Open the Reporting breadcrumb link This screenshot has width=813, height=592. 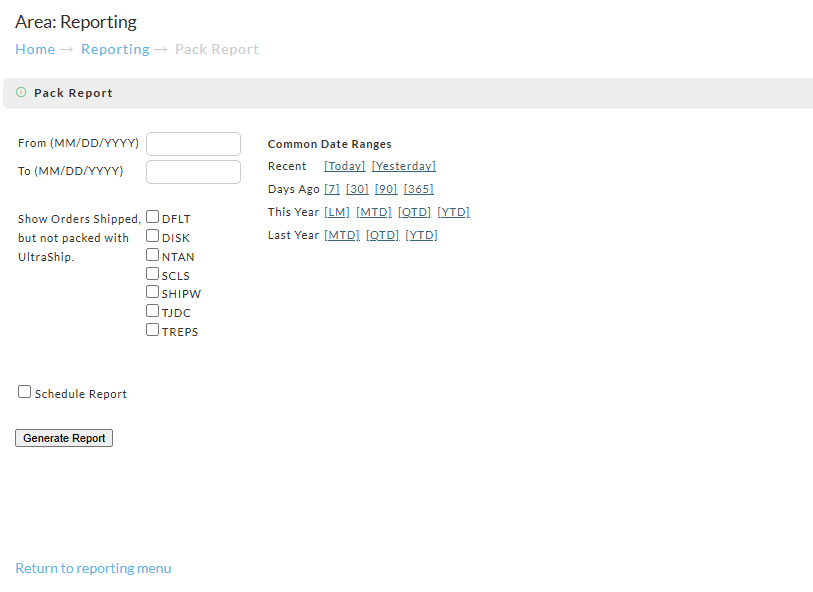[115, 49]
